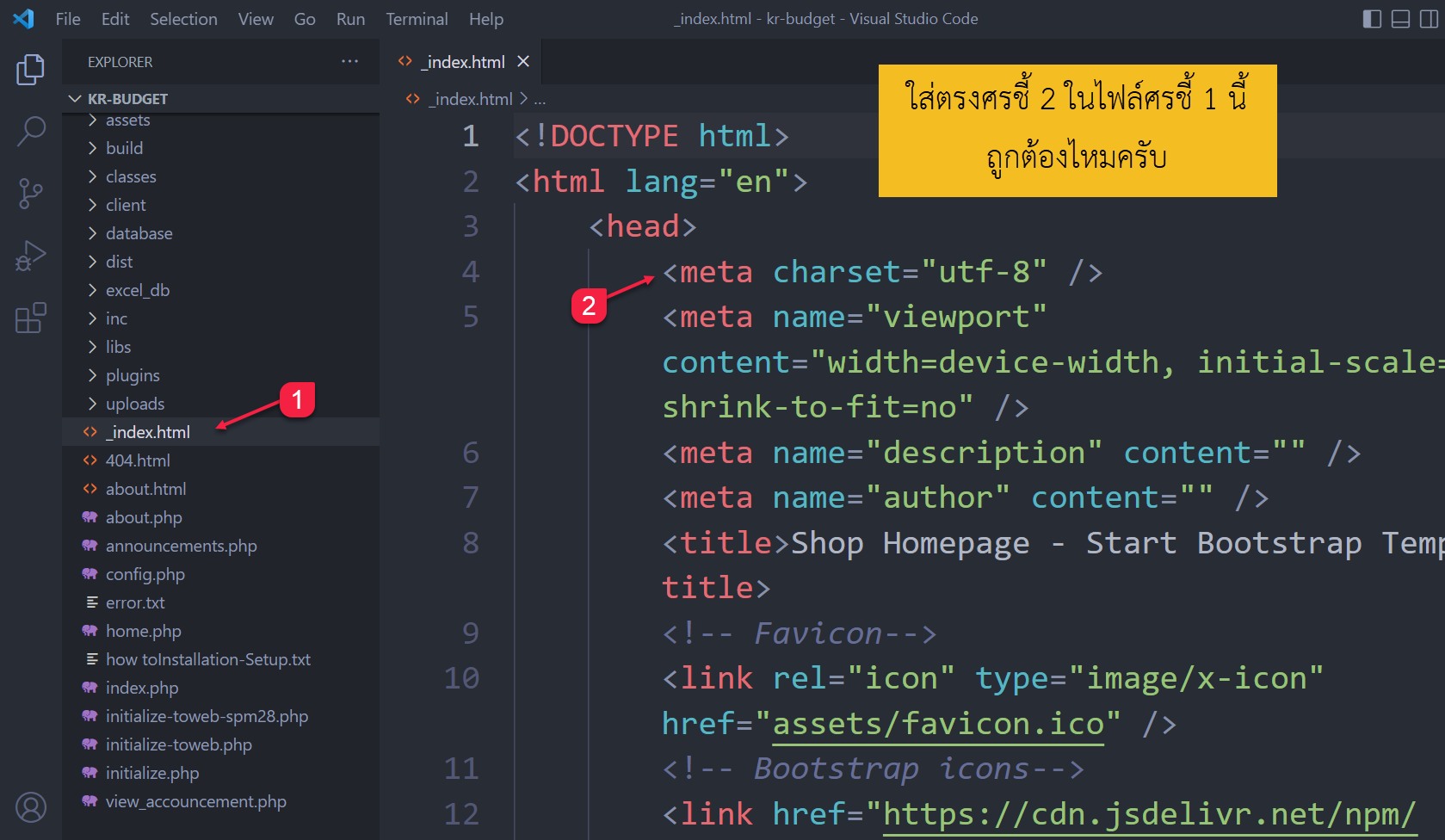
Task: Toggle primary side bar layout icon
Action: [1373, 19]
